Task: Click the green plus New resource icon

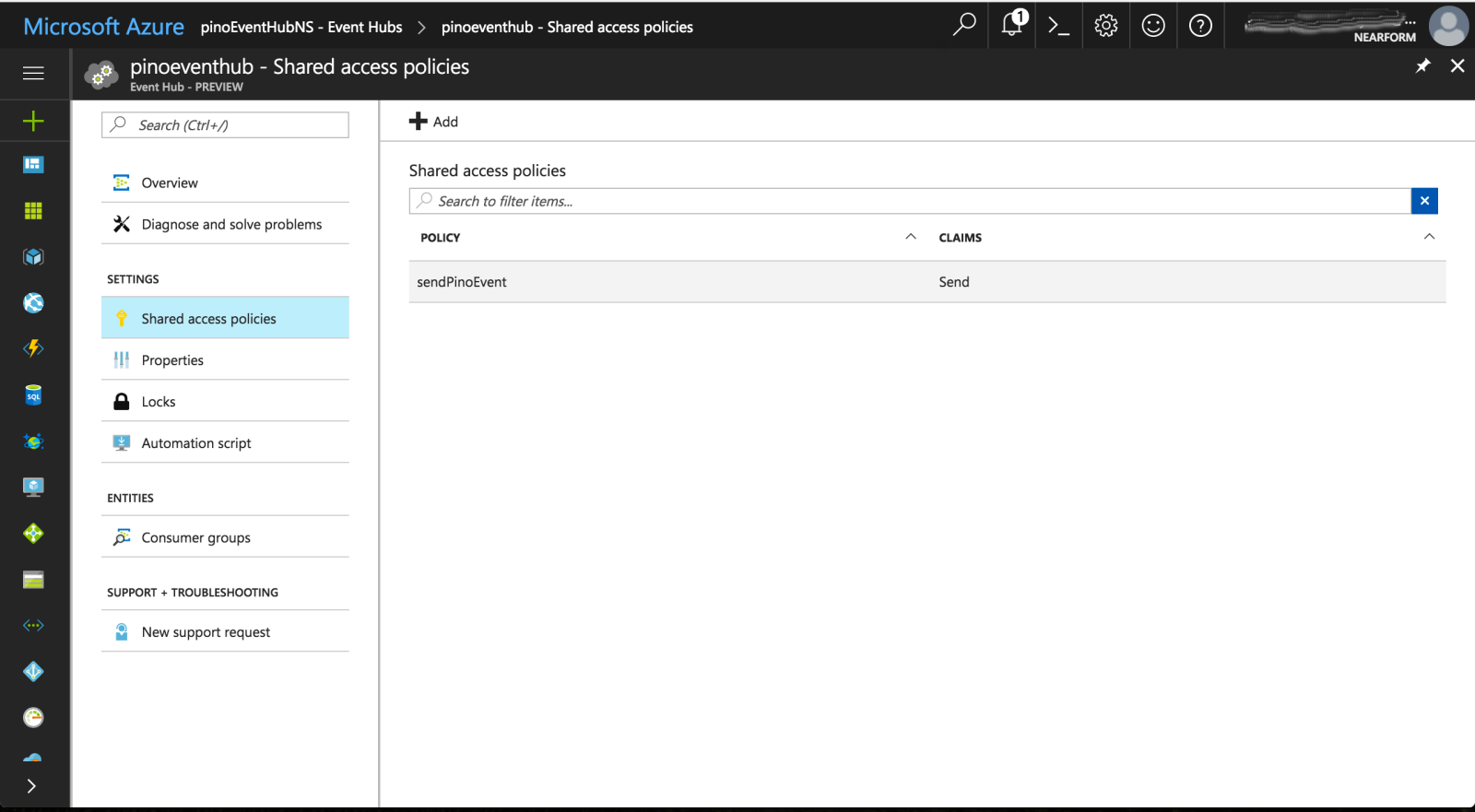Action: click(x=33, y=121)
